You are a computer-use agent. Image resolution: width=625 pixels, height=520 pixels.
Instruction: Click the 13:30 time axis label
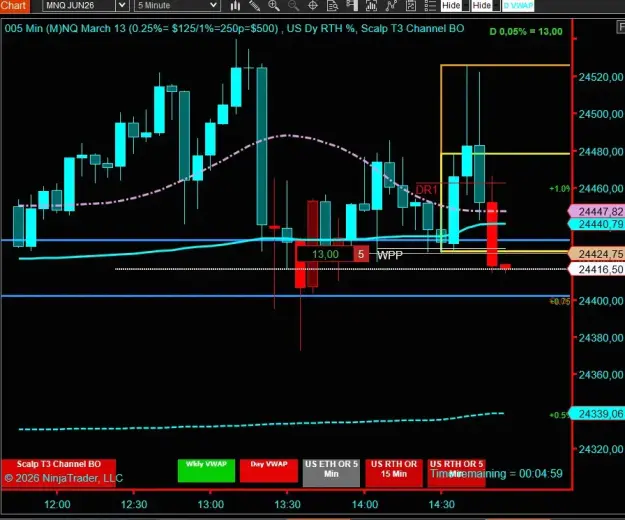coord(287,504)
